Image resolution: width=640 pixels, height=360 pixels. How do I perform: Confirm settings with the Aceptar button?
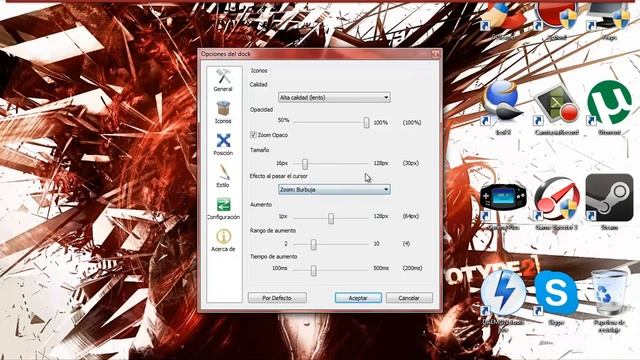point(358,298)
